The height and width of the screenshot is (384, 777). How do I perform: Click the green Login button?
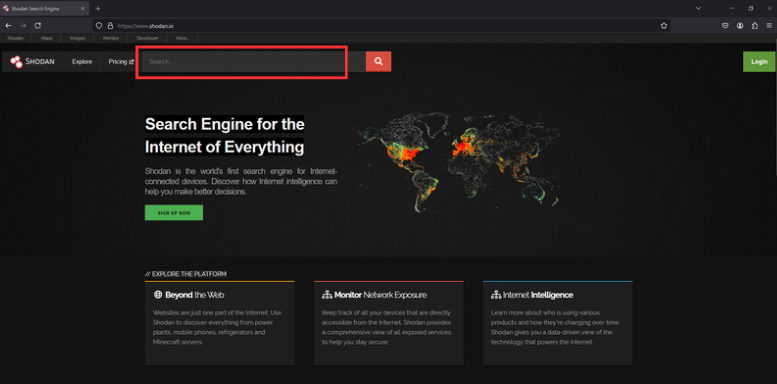coord(759,61)
